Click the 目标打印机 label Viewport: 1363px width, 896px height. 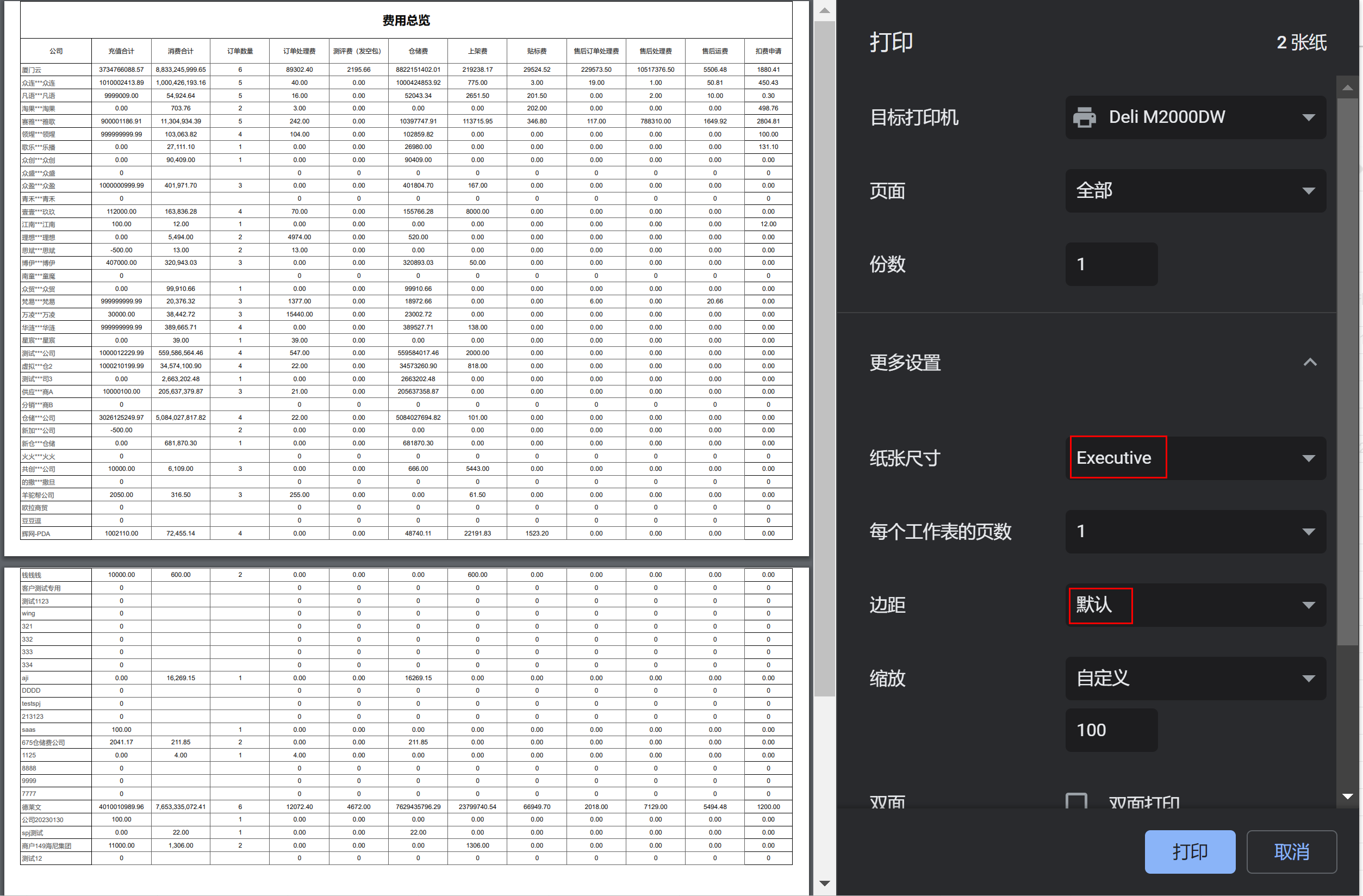click(x=914, y=117)
